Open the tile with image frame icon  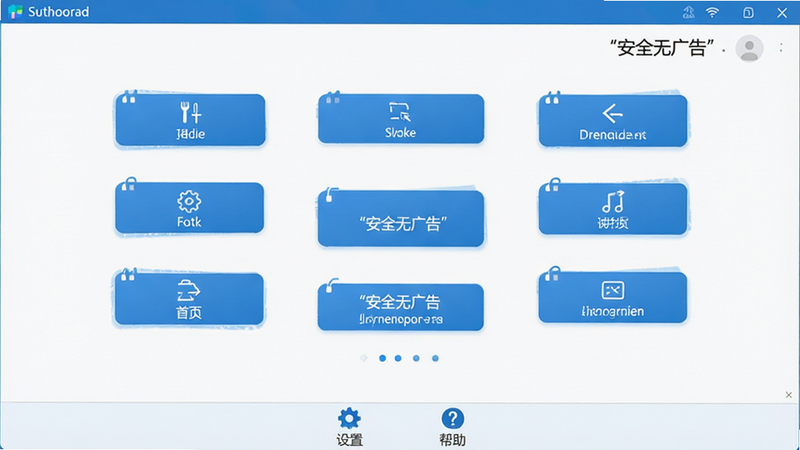(613, 297)
